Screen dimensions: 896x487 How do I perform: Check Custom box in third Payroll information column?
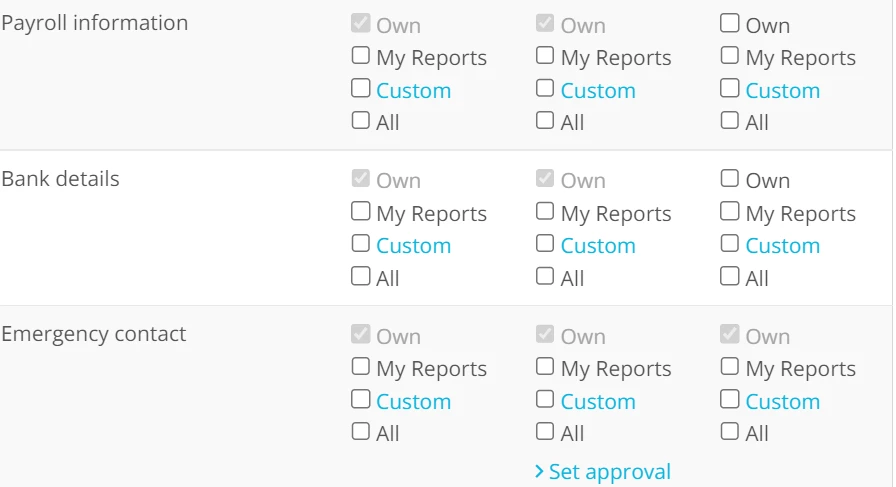coord(730,88)
